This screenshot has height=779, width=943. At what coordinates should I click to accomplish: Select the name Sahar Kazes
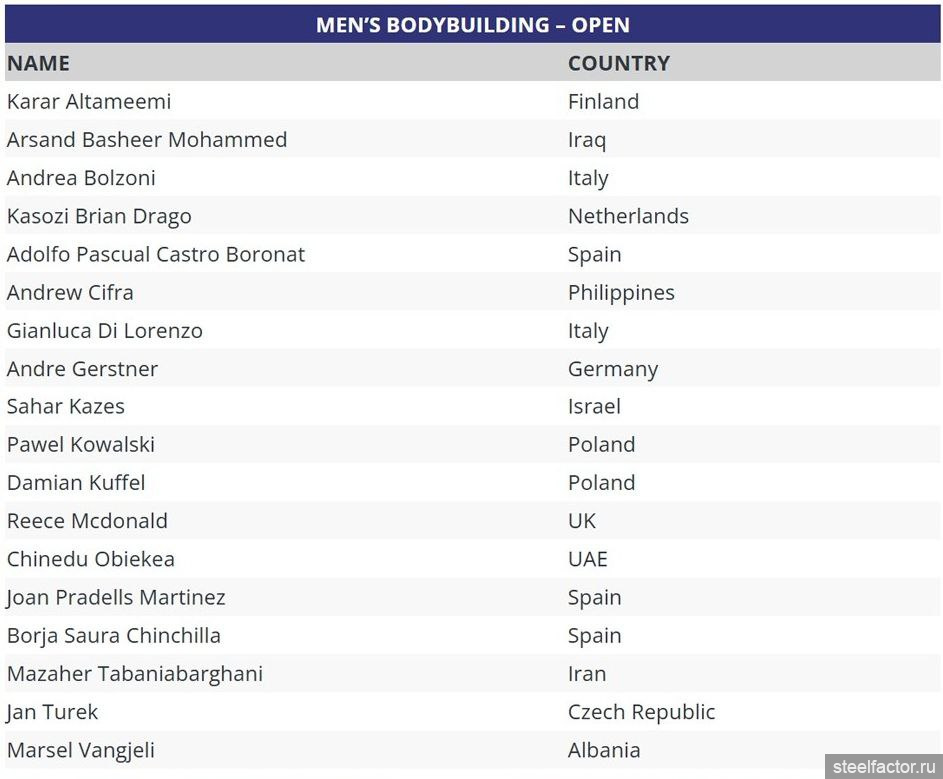tap(66, 406)
